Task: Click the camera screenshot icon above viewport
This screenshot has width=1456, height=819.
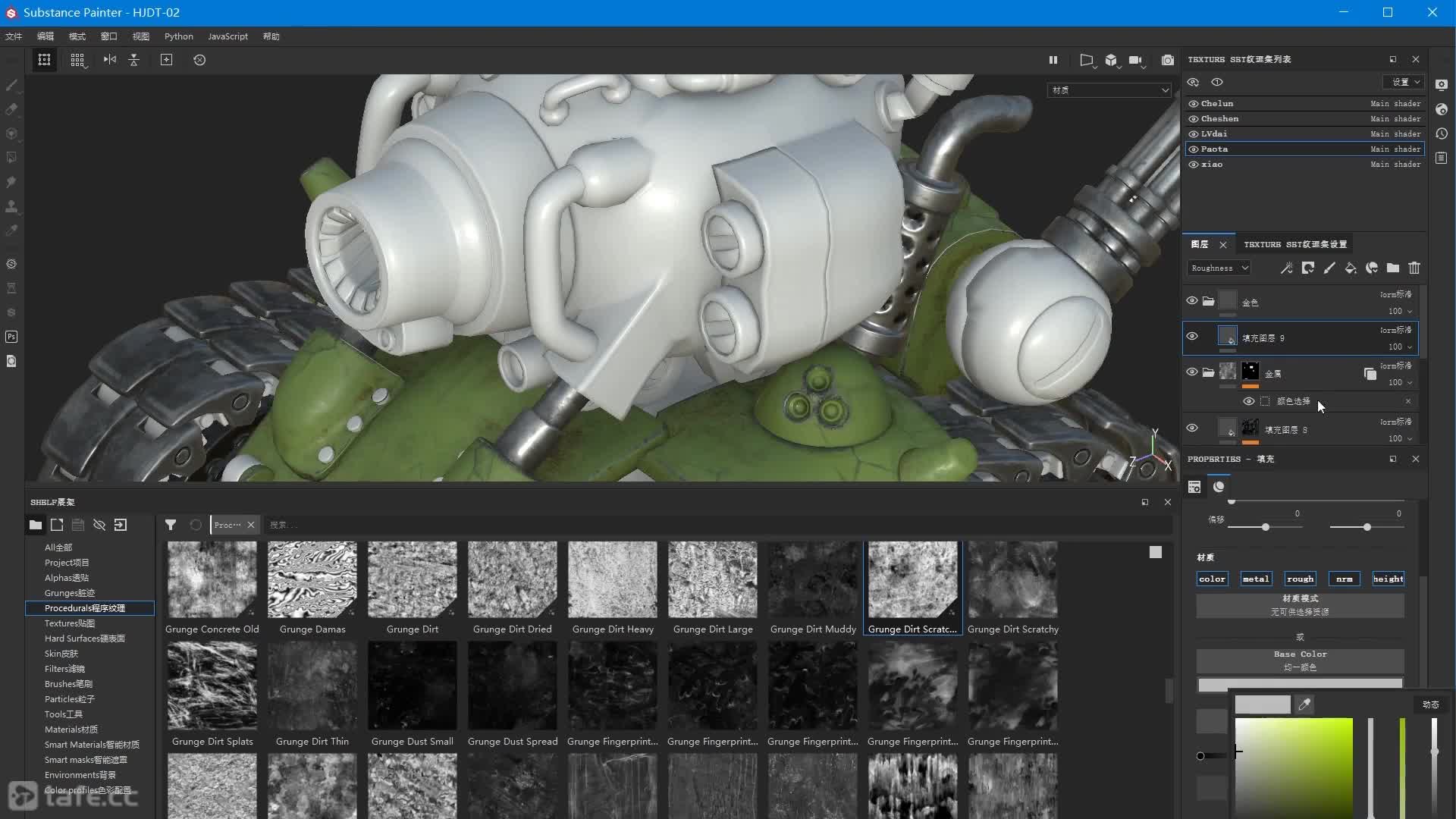Action: 1168,60
